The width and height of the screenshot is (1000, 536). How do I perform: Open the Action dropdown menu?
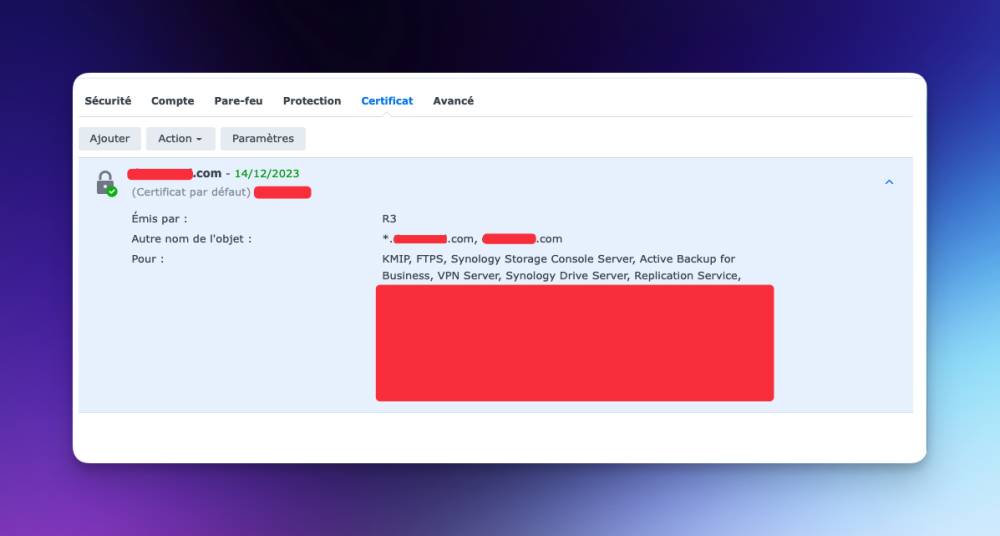[180, 138]
